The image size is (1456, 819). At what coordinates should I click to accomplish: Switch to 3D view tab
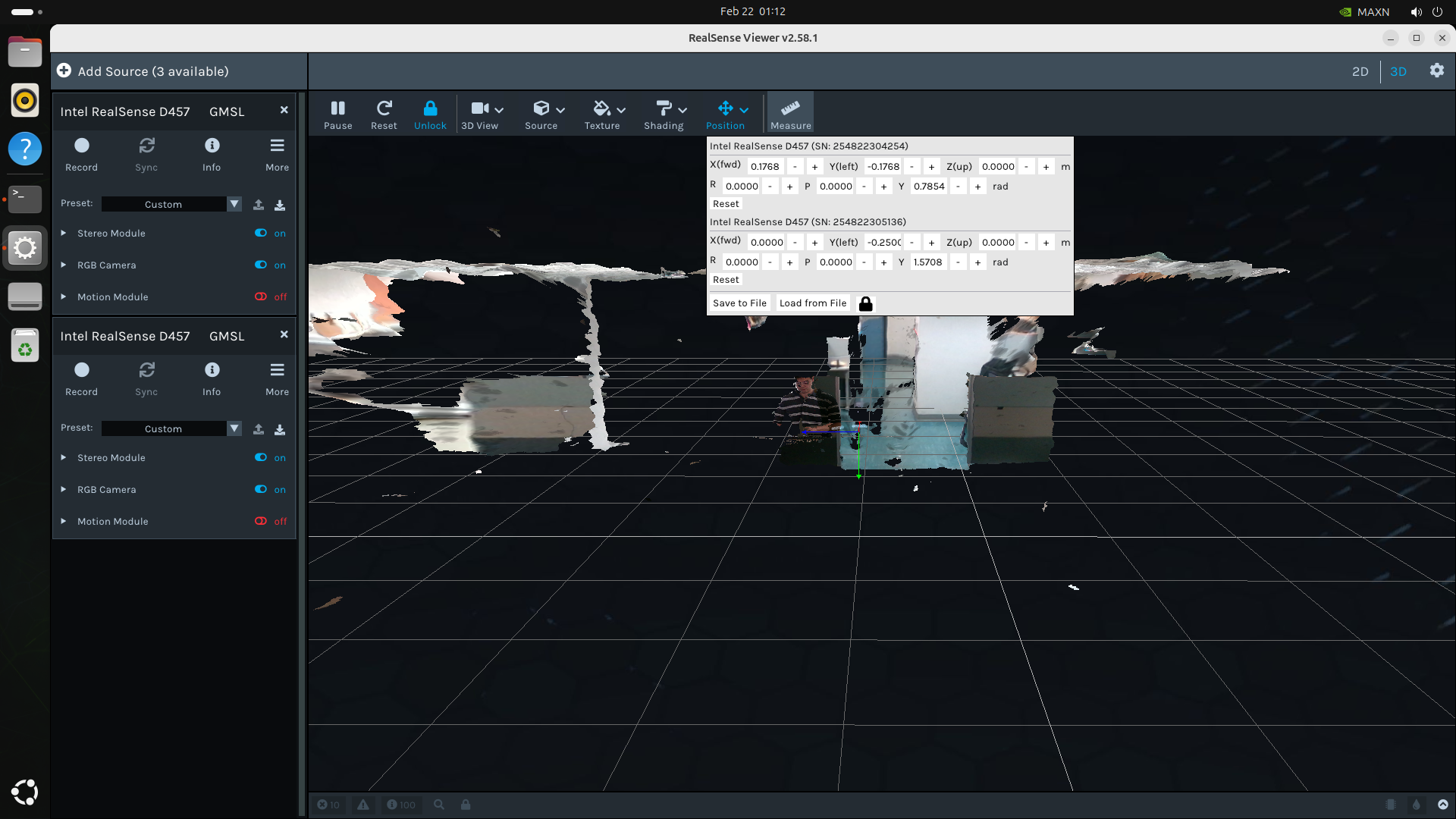(1398, 71)
